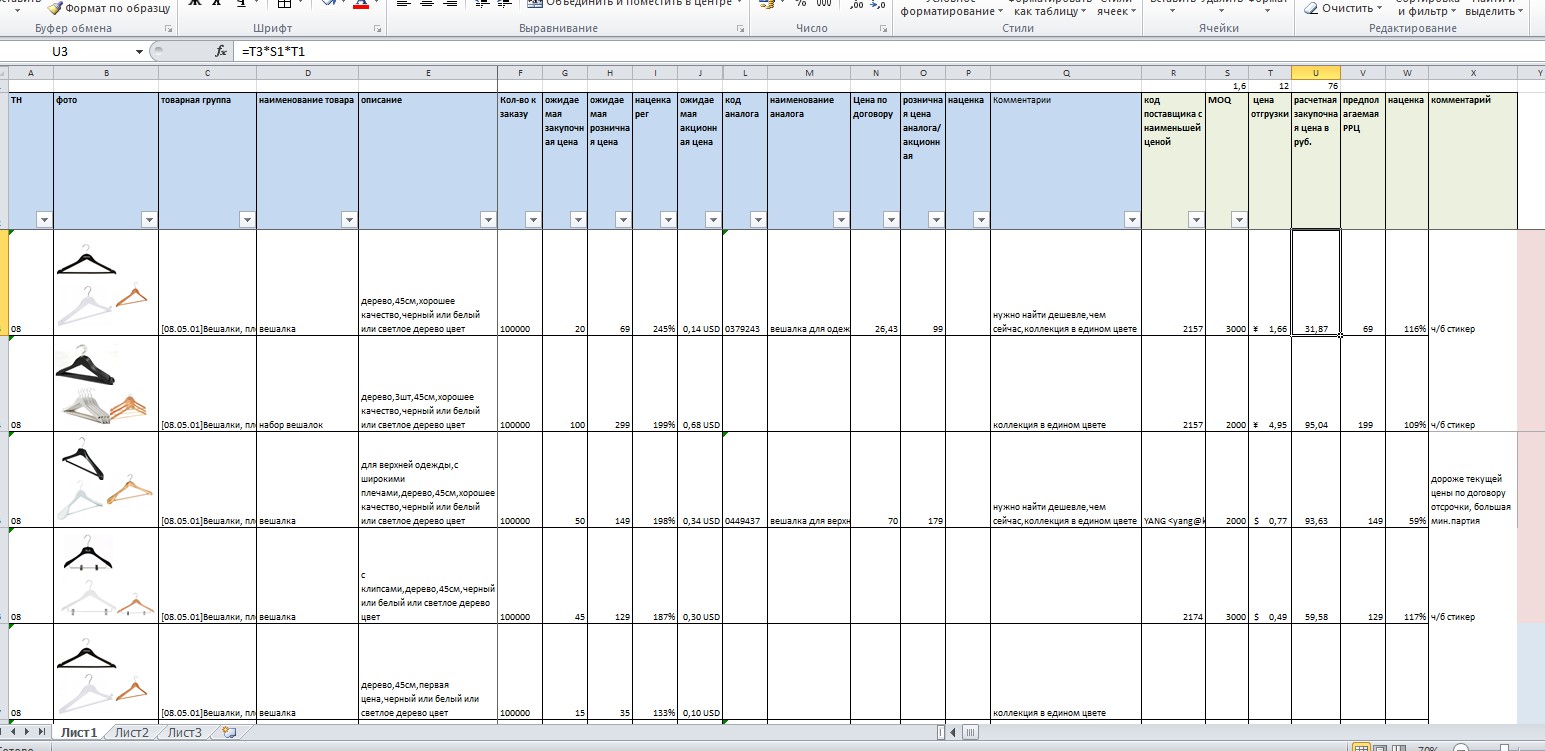This screenshot has width=1545, height=751.
Task: Open Cell Styles (Стили ячеек) menu
Action: coord(1115,8)
